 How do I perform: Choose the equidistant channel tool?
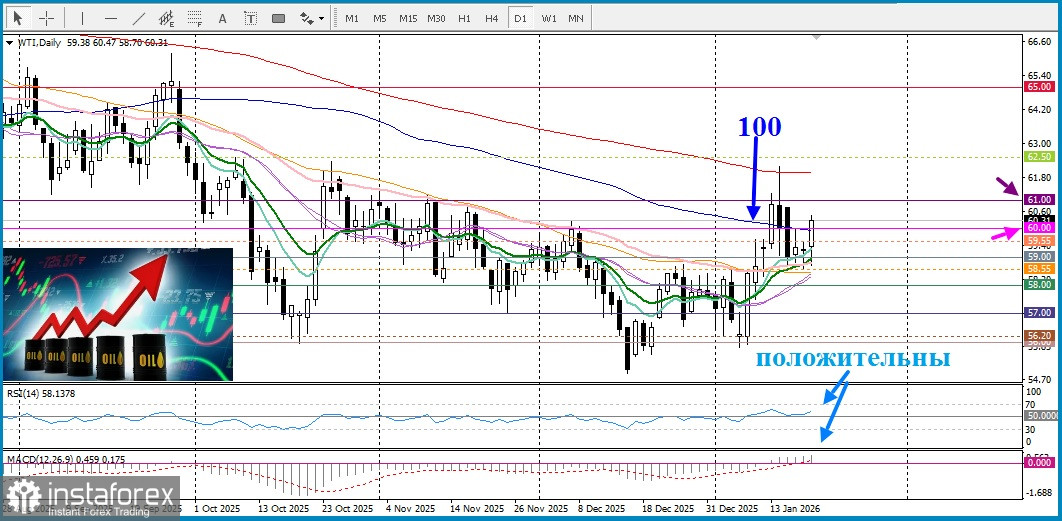(x=167, y=18)
